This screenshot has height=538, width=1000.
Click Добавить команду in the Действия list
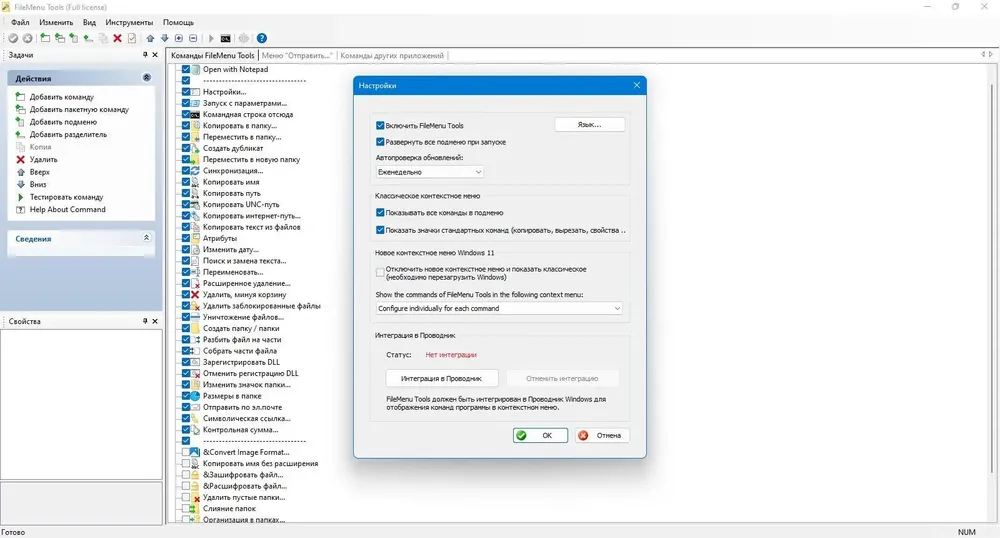click(x=61, y=97)
